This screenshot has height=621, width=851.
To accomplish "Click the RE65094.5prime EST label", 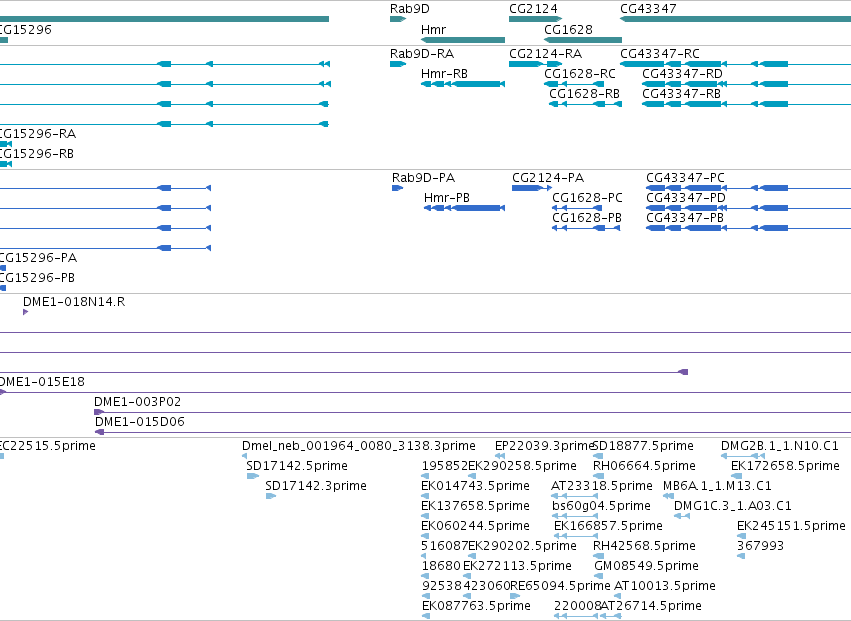I will [x=560, y=586].
